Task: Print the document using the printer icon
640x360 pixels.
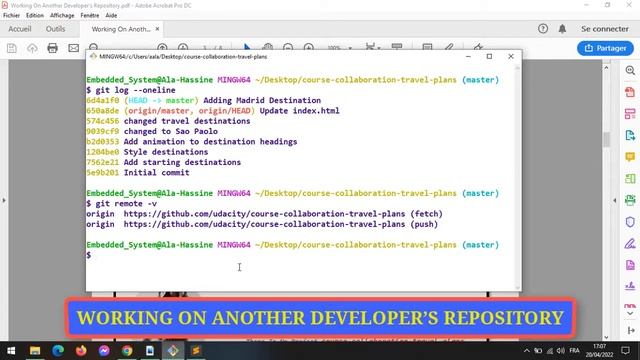Action: pos(52,48)
